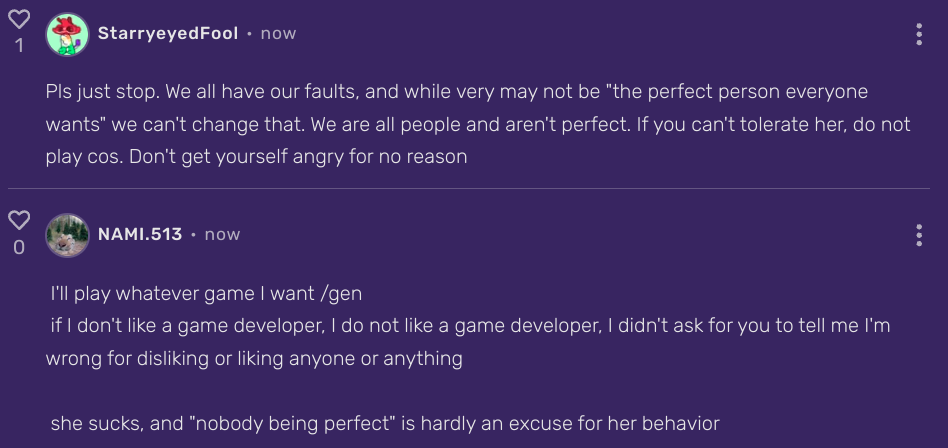948x448 pixels.
Task: Click the "now" timestamp beside StarryeyedFool
Action: (x=278, y=33)
